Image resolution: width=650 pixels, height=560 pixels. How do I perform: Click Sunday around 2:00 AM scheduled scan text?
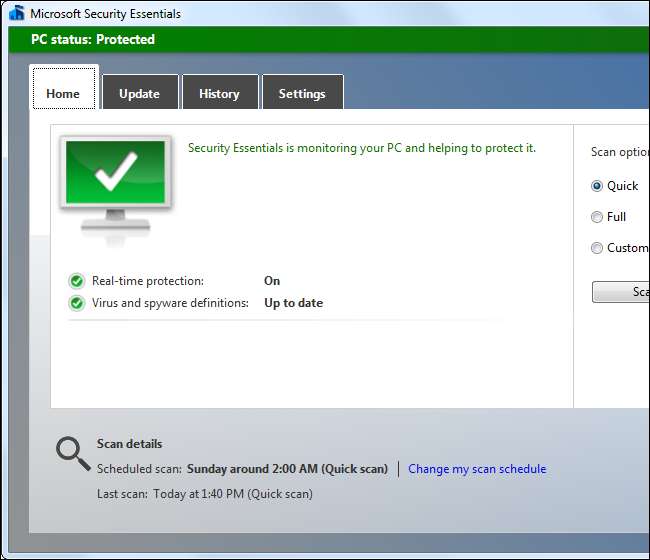click(287, 469)
